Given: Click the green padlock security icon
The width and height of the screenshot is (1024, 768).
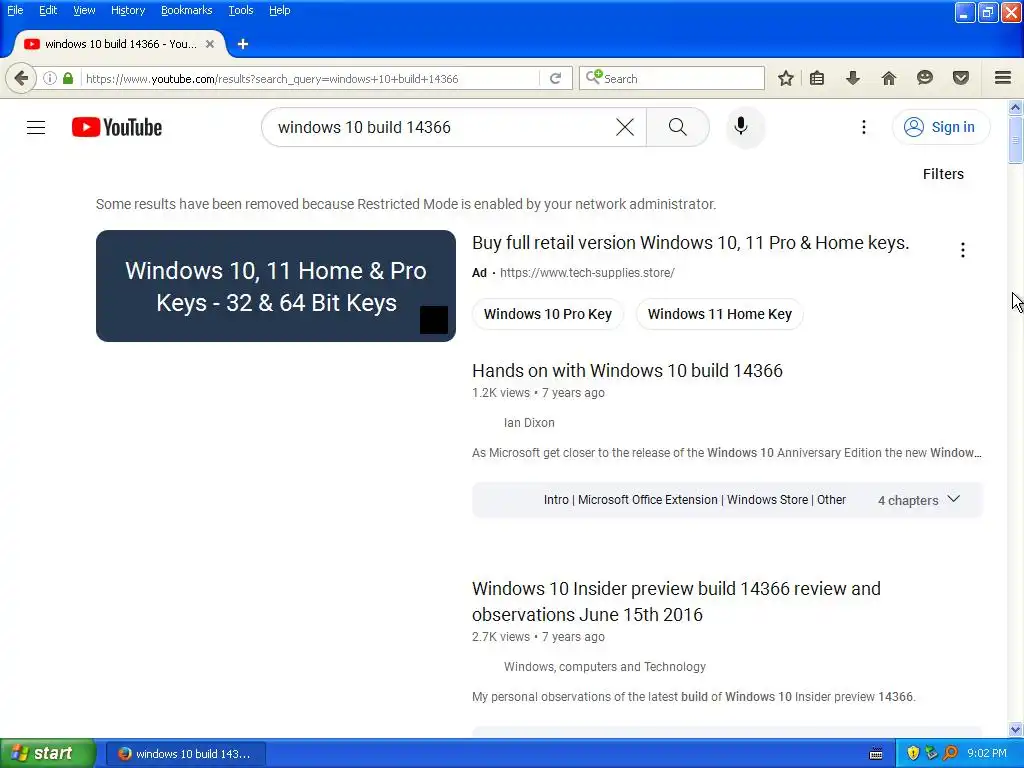Looking at the screenshot, I should pyautogui.click(x=68, y=78).
